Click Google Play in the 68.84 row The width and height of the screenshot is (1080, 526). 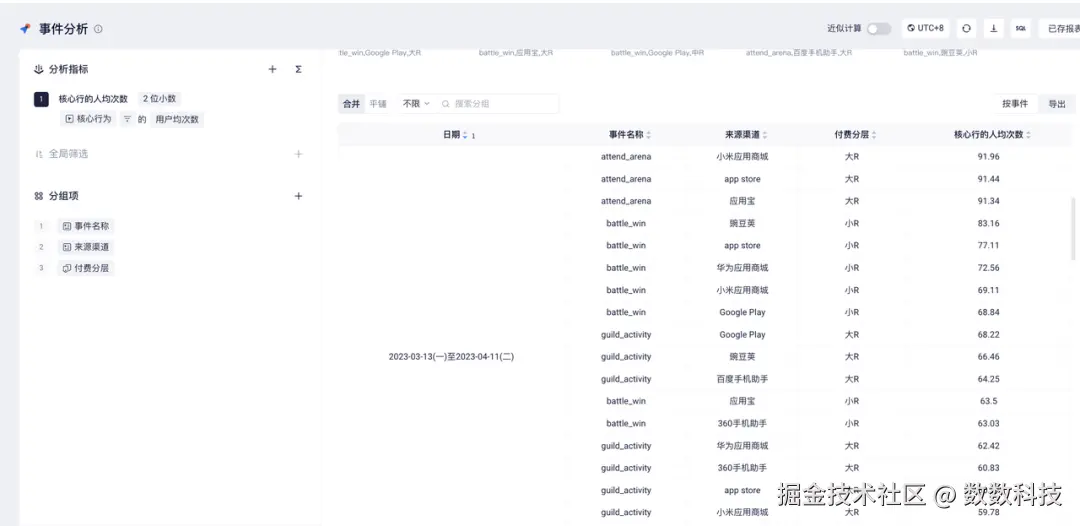click(x=742, y=312)
